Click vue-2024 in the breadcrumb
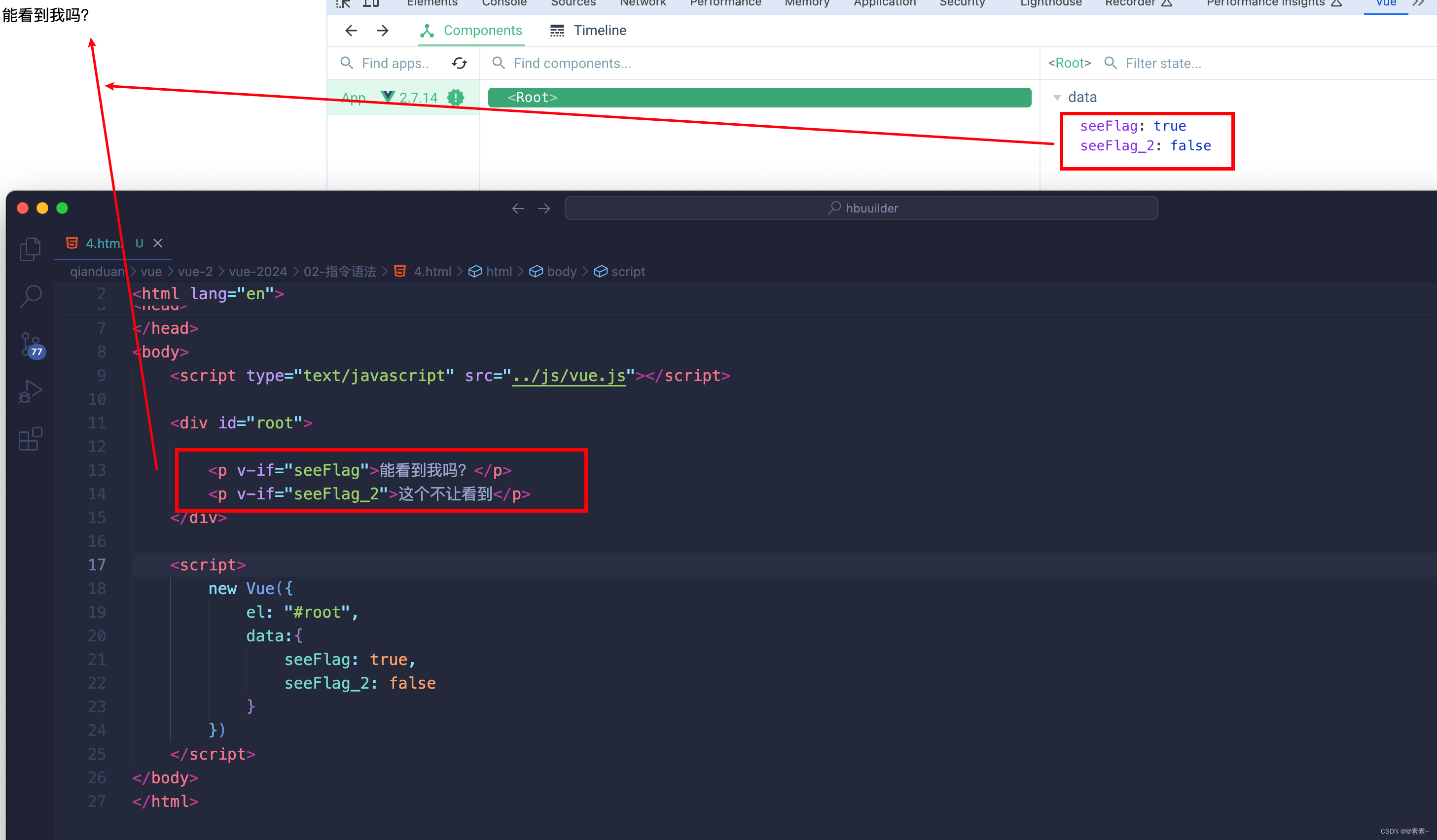 258,272
